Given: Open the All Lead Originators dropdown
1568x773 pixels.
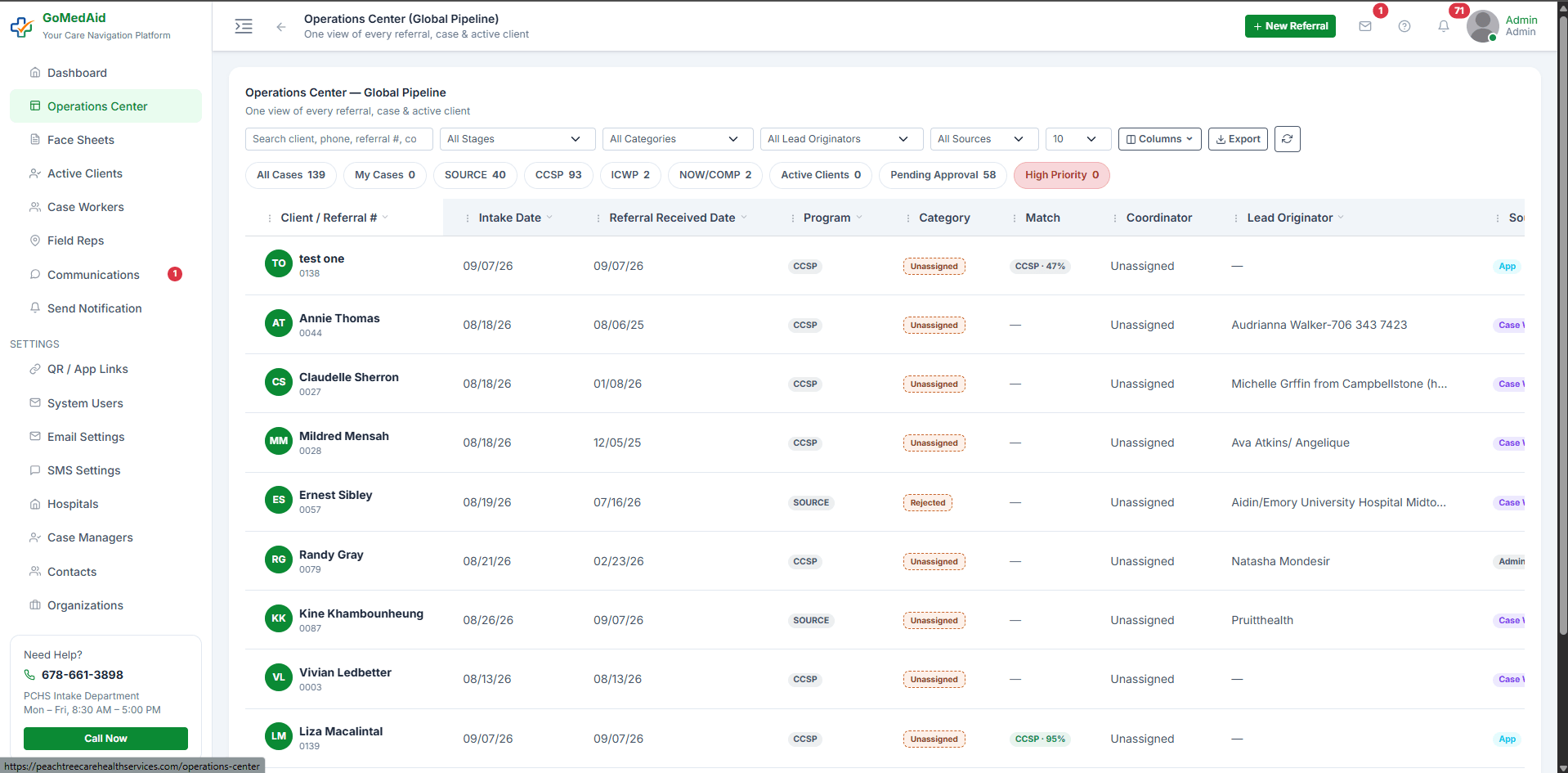Looking at the screenshot, I should point(842,139).
